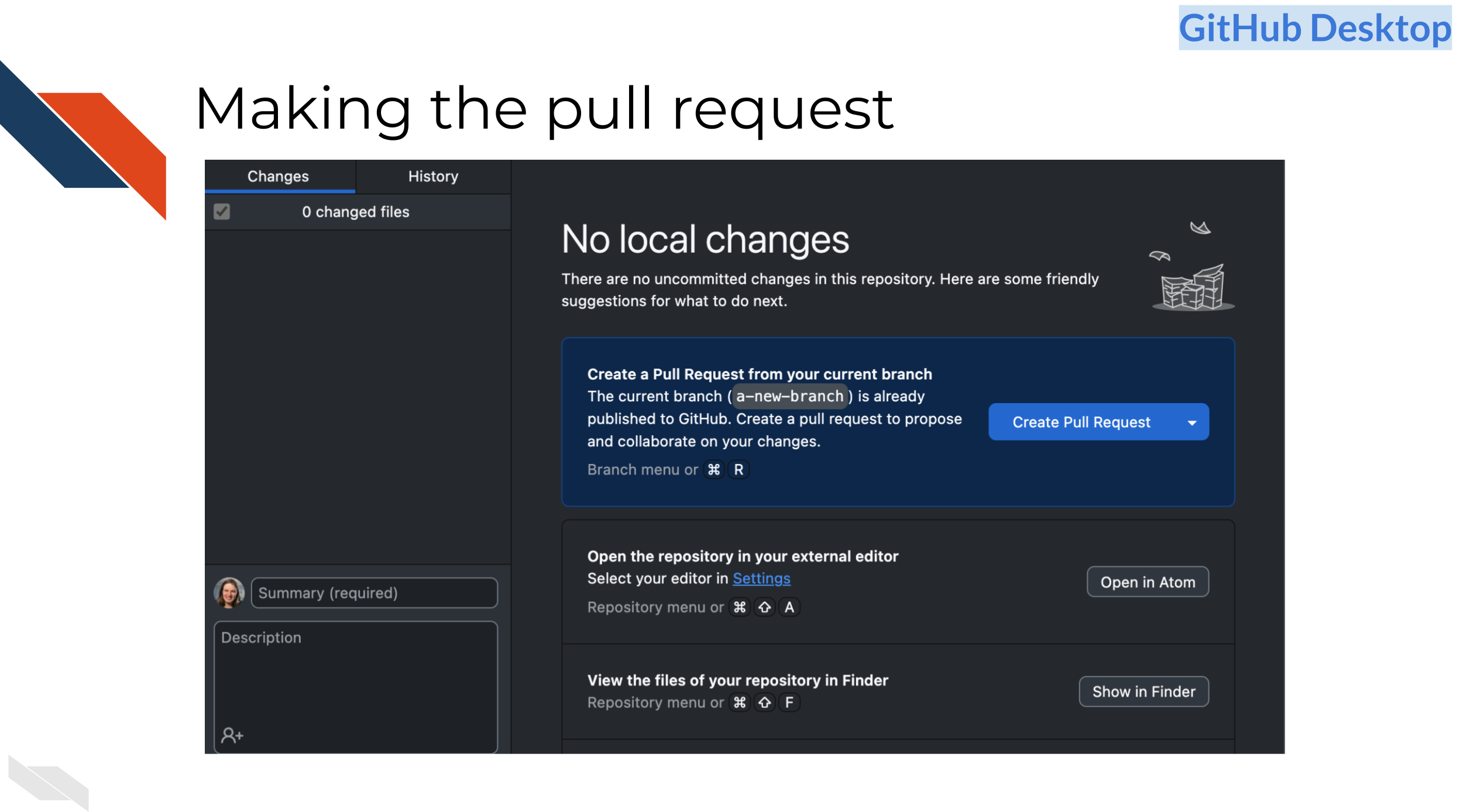Click the a-new-branch label
Image resolution: width=1463 pixels, height=812 pixels.
(790, 396)
